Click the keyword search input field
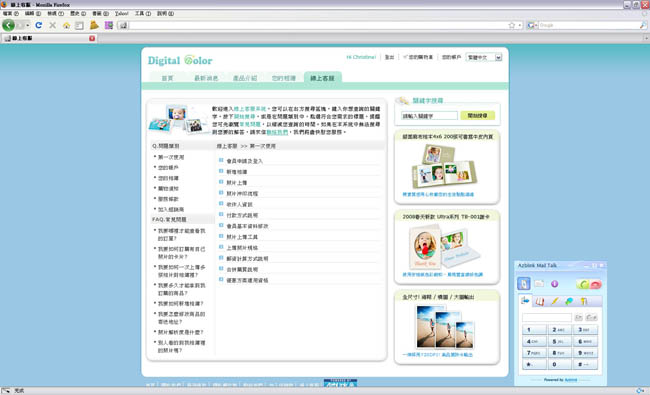 click(x=429, y=116)
